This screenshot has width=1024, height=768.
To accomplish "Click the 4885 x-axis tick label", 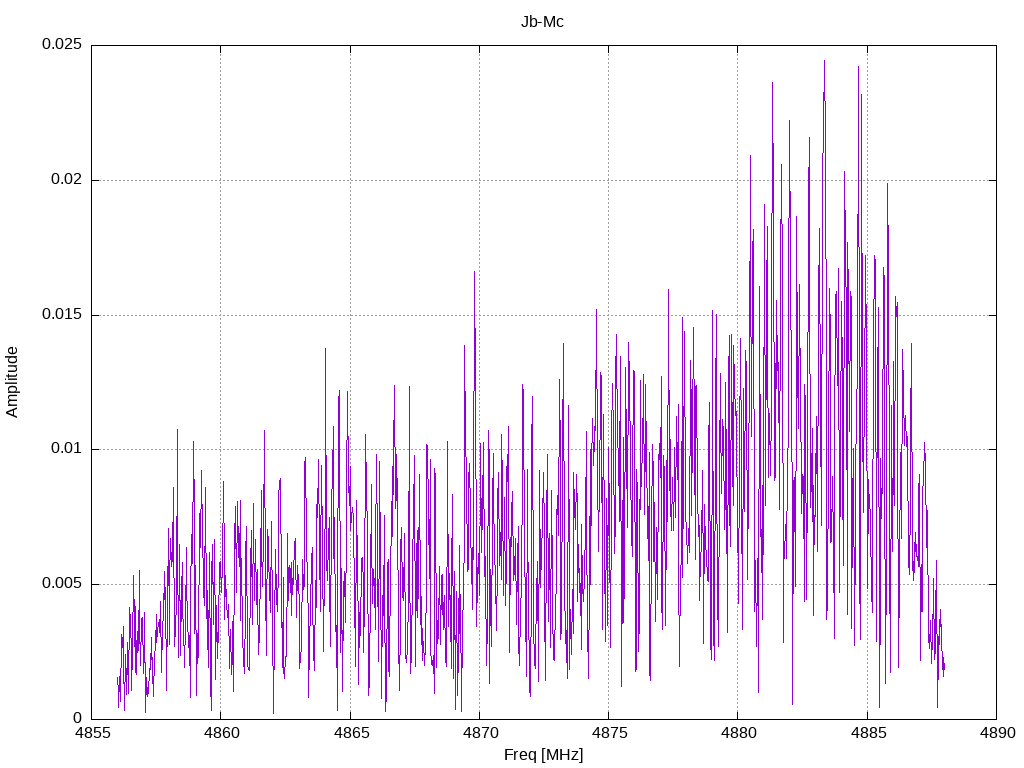I will pos(869,733).
